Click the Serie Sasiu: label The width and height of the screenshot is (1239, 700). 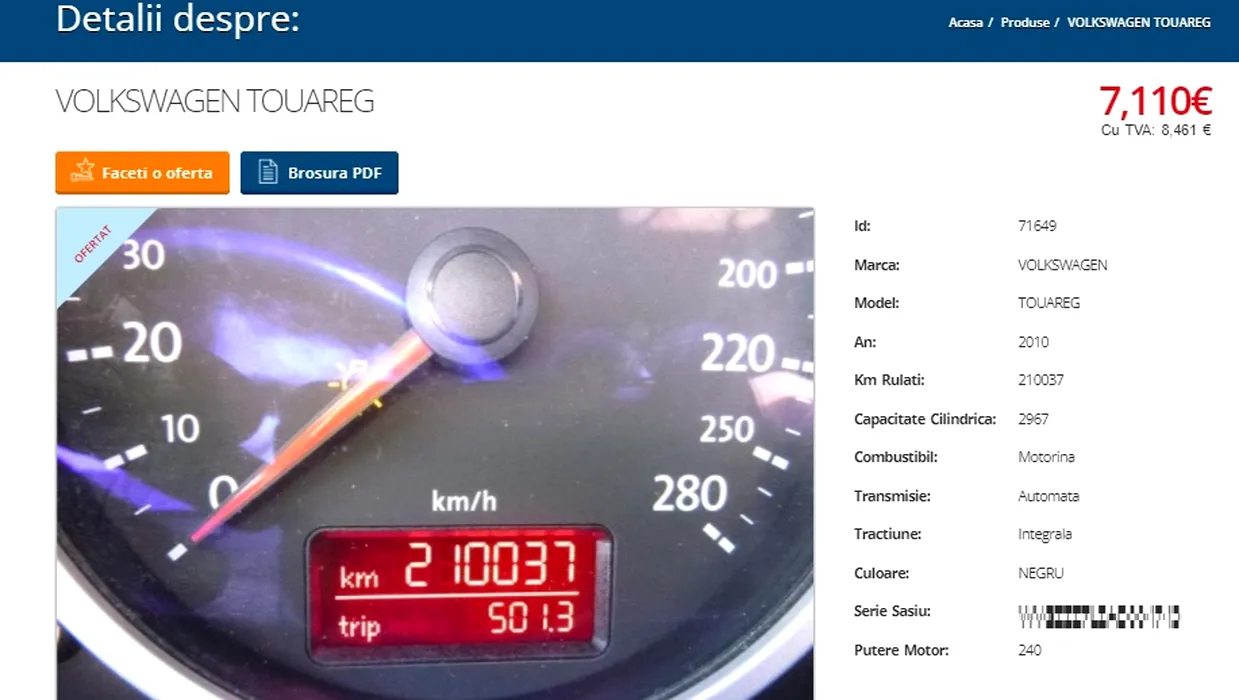coord(892,611)
